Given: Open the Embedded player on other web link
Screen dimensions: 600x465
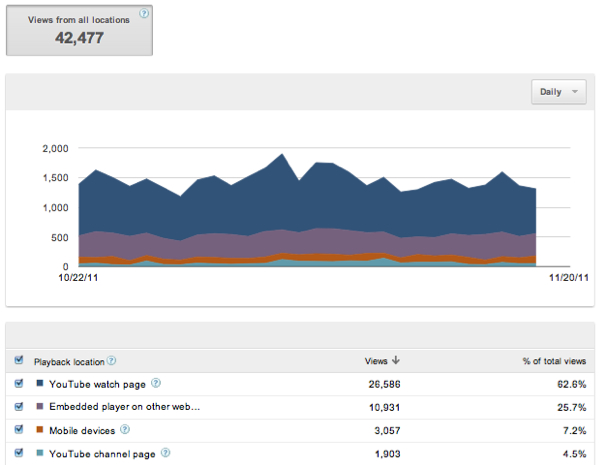Looking at the screenshot, I should [125, 407].
